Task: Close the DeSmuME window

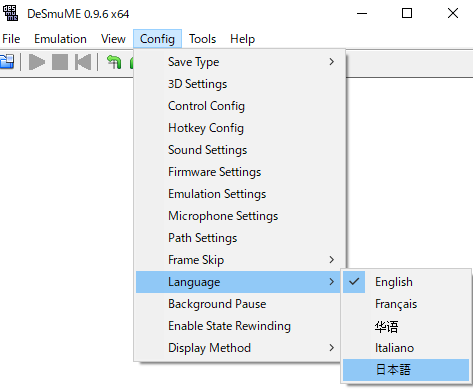Action: [x=453, y=13]
